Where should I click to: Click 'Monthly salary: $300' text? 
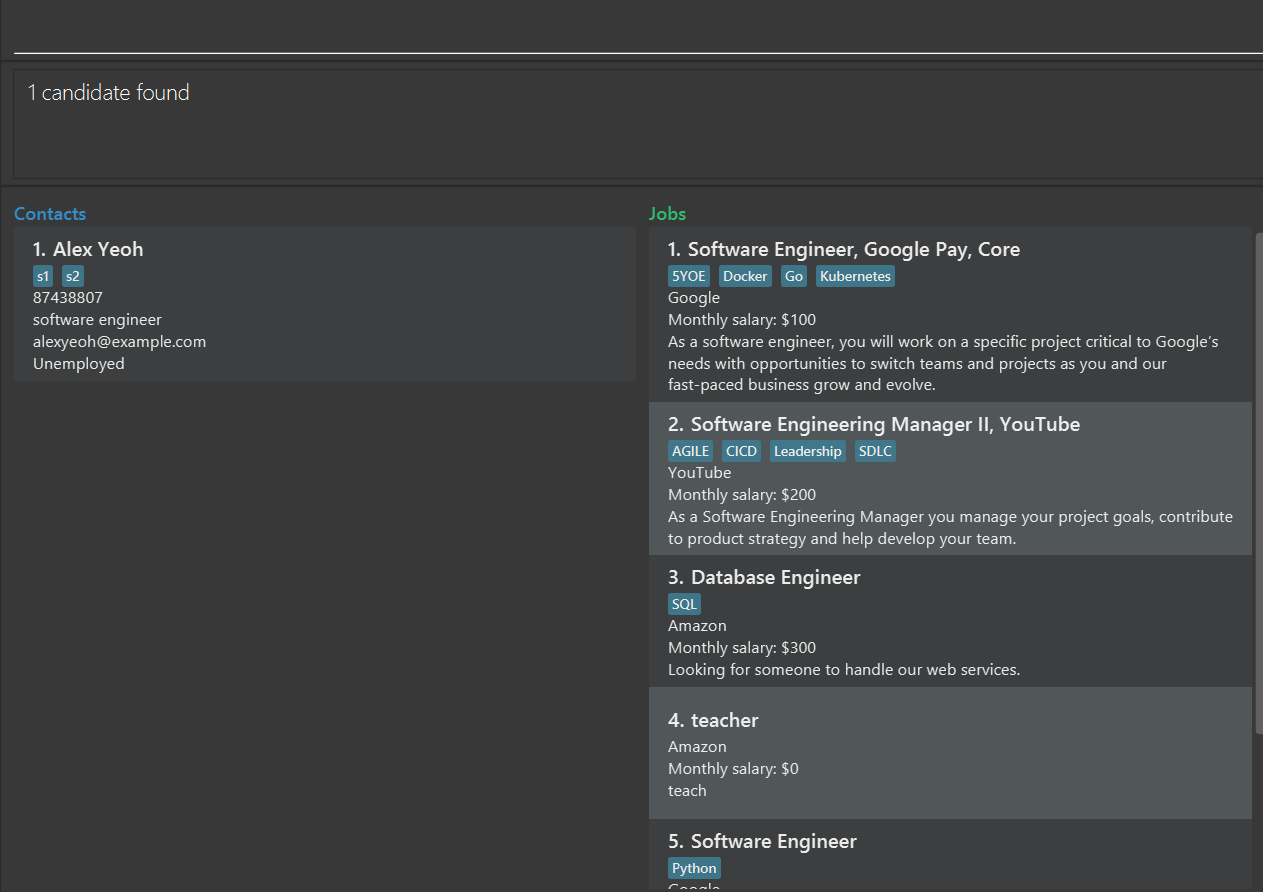[742, 648]
